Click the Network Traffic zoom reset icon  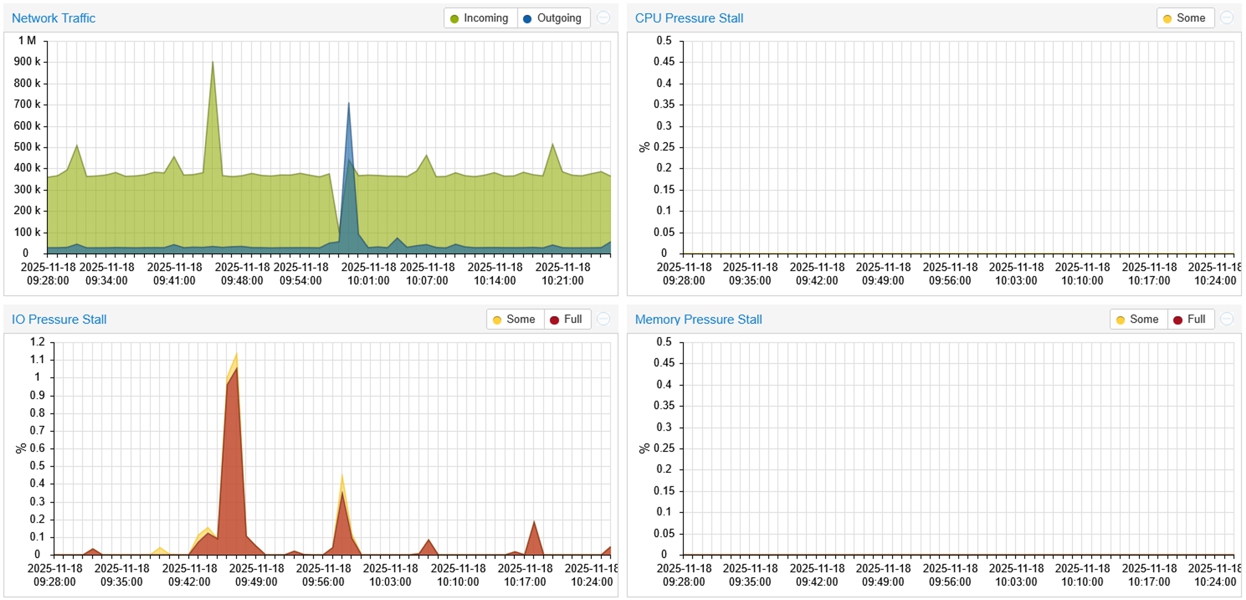tap(603, 18)
